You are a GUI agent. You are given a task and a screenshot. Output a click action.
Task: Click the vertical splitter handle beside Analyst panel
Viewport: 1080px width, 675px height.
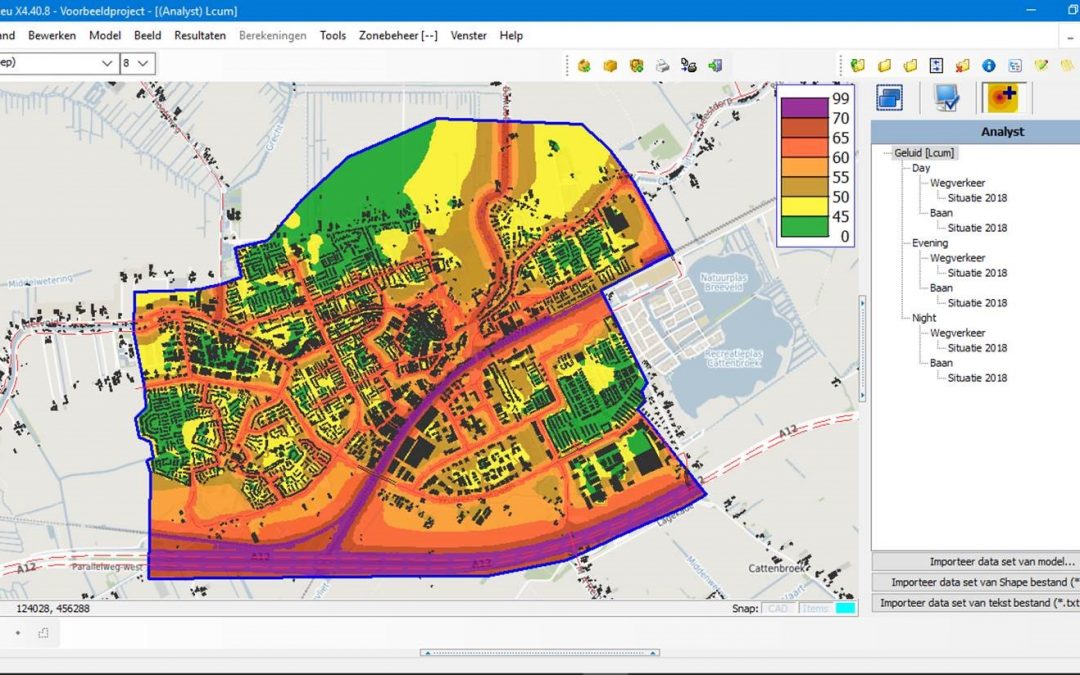[862, 349]
